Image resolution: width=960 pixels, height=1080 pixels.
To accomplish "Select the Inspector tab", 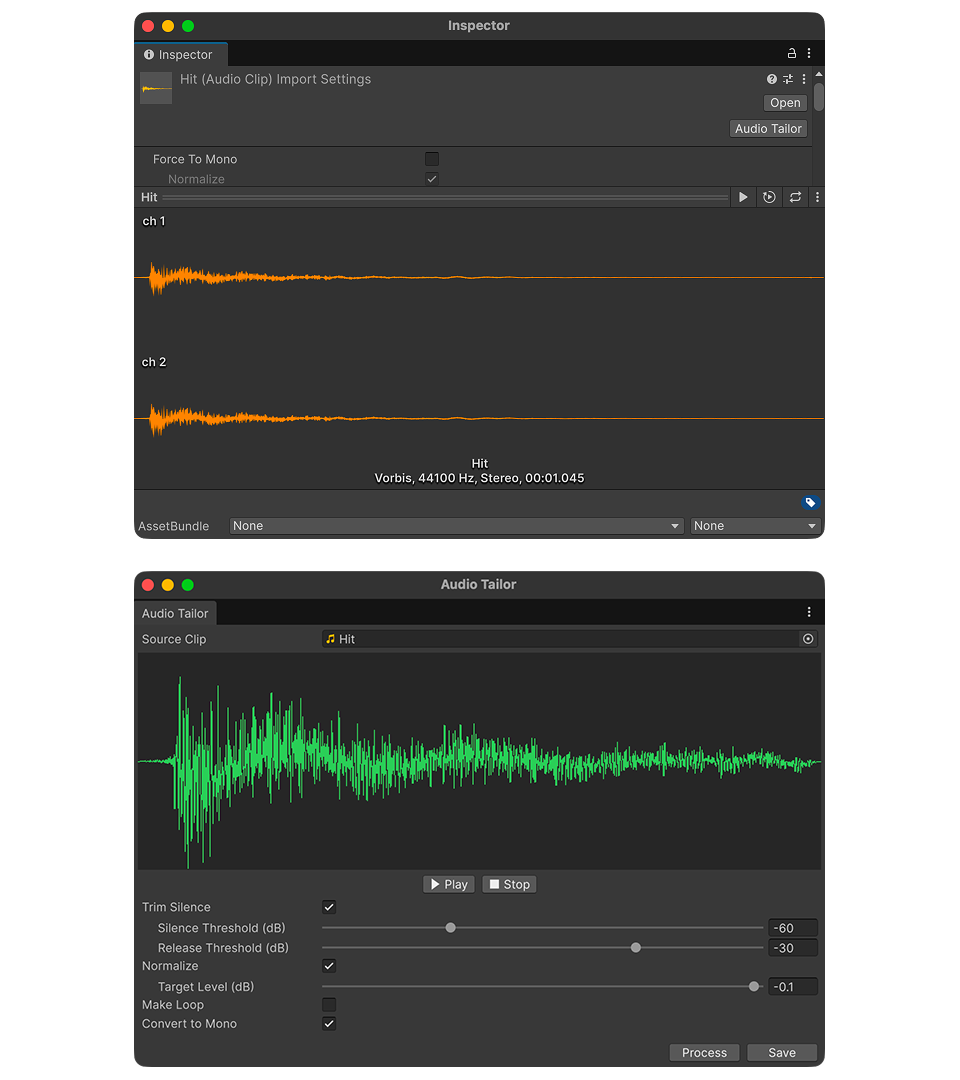I will (x=180, y=54).
